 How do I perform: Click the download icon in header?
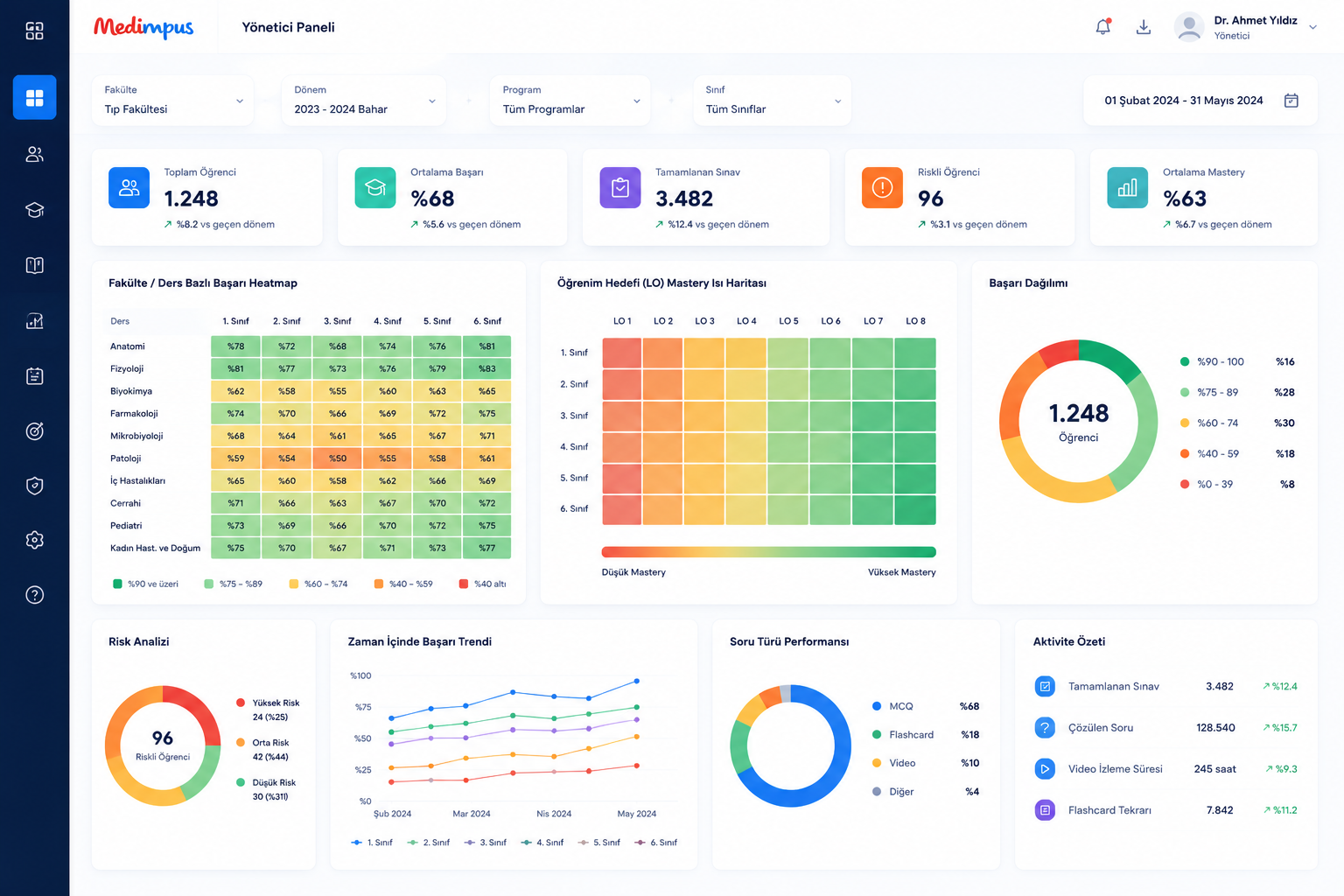coord(1143,27)
